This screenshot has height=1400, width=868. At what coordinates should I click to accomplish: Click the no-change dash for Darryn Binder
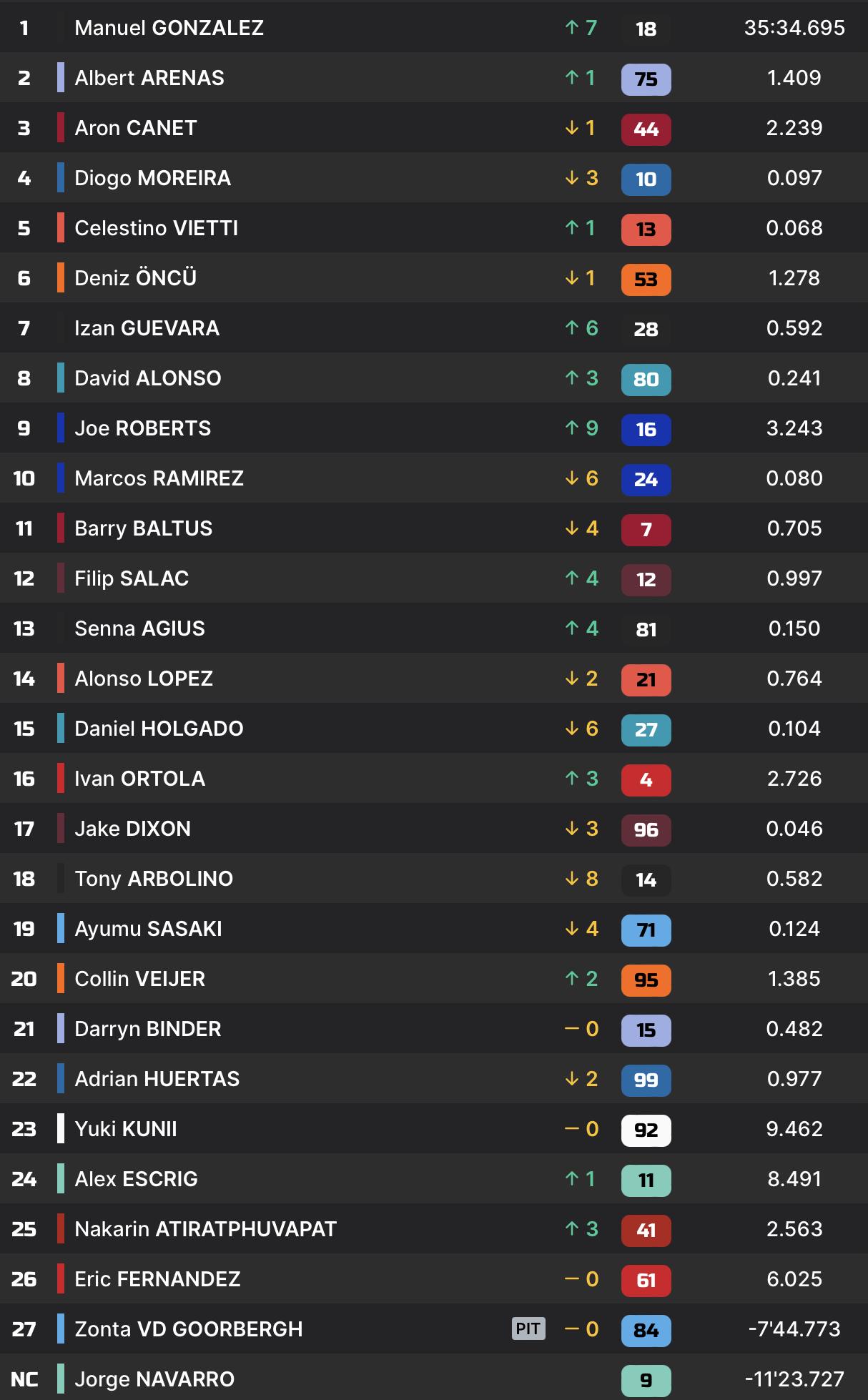click(572, 1028)
